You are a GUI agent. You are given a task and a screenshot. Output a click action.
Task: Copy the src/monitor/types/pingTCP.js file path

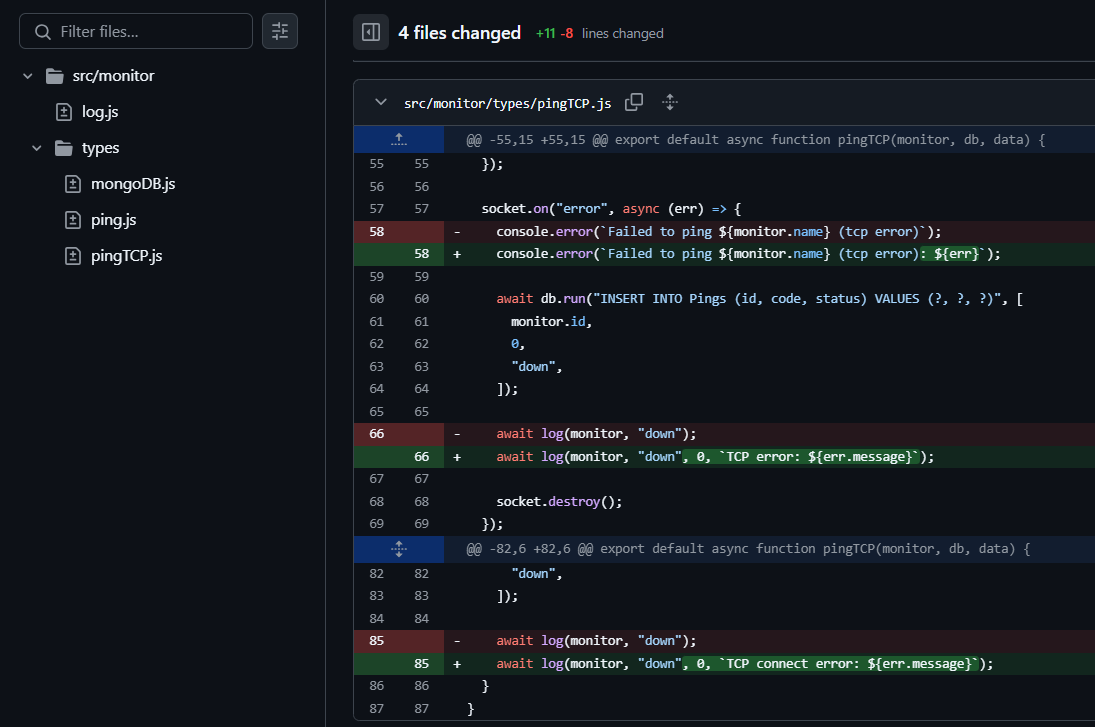tap(634, 103)
